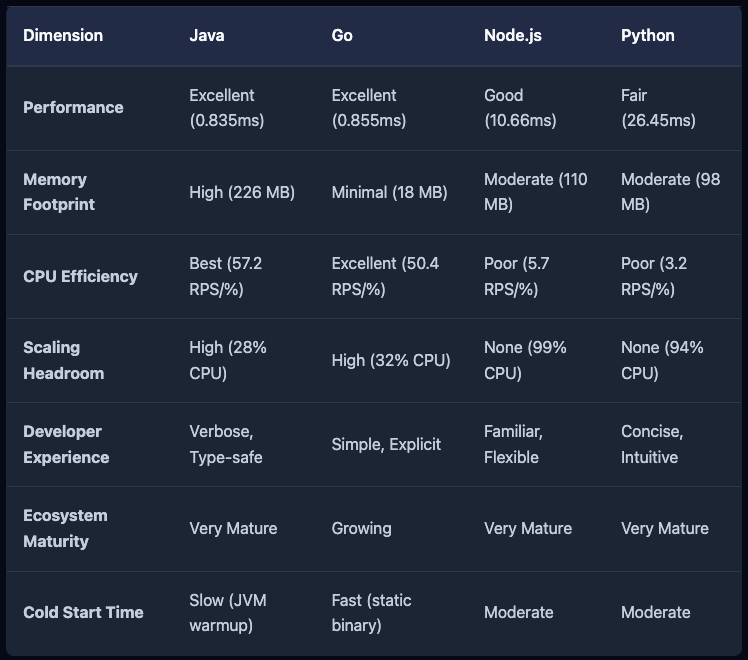748x660 pixels.
Task: Select the Poor (3.2 RPS/%) cell
Action: [654, 276]
